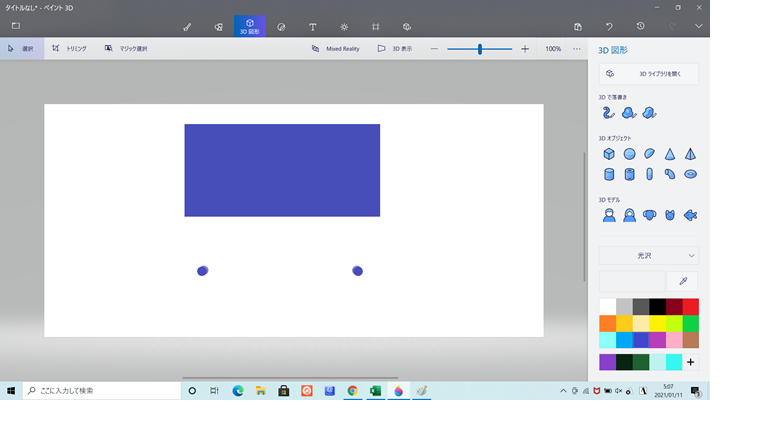Select the 3D shapes tab
The height and width of the screenshot is (428, 760).
pos(250,26)
